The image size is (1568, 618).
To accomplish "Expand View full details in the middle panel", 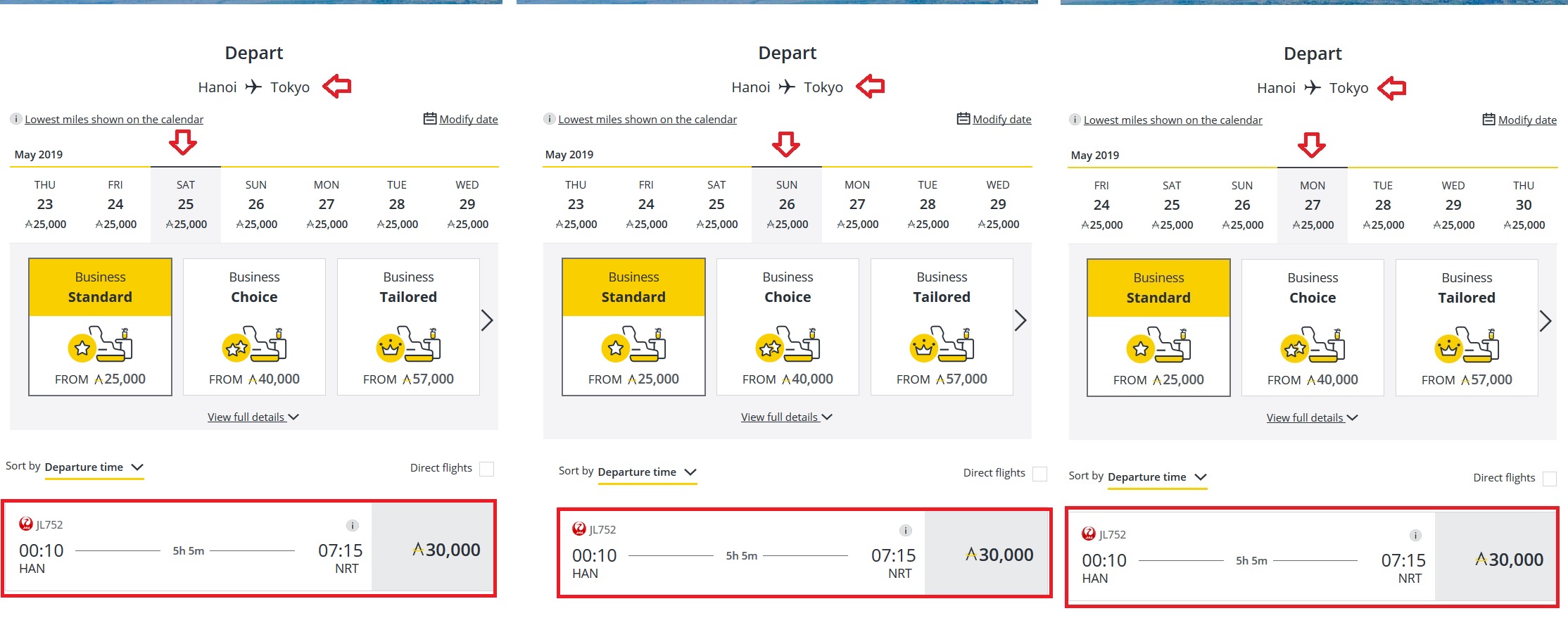I will coord(786,417).
